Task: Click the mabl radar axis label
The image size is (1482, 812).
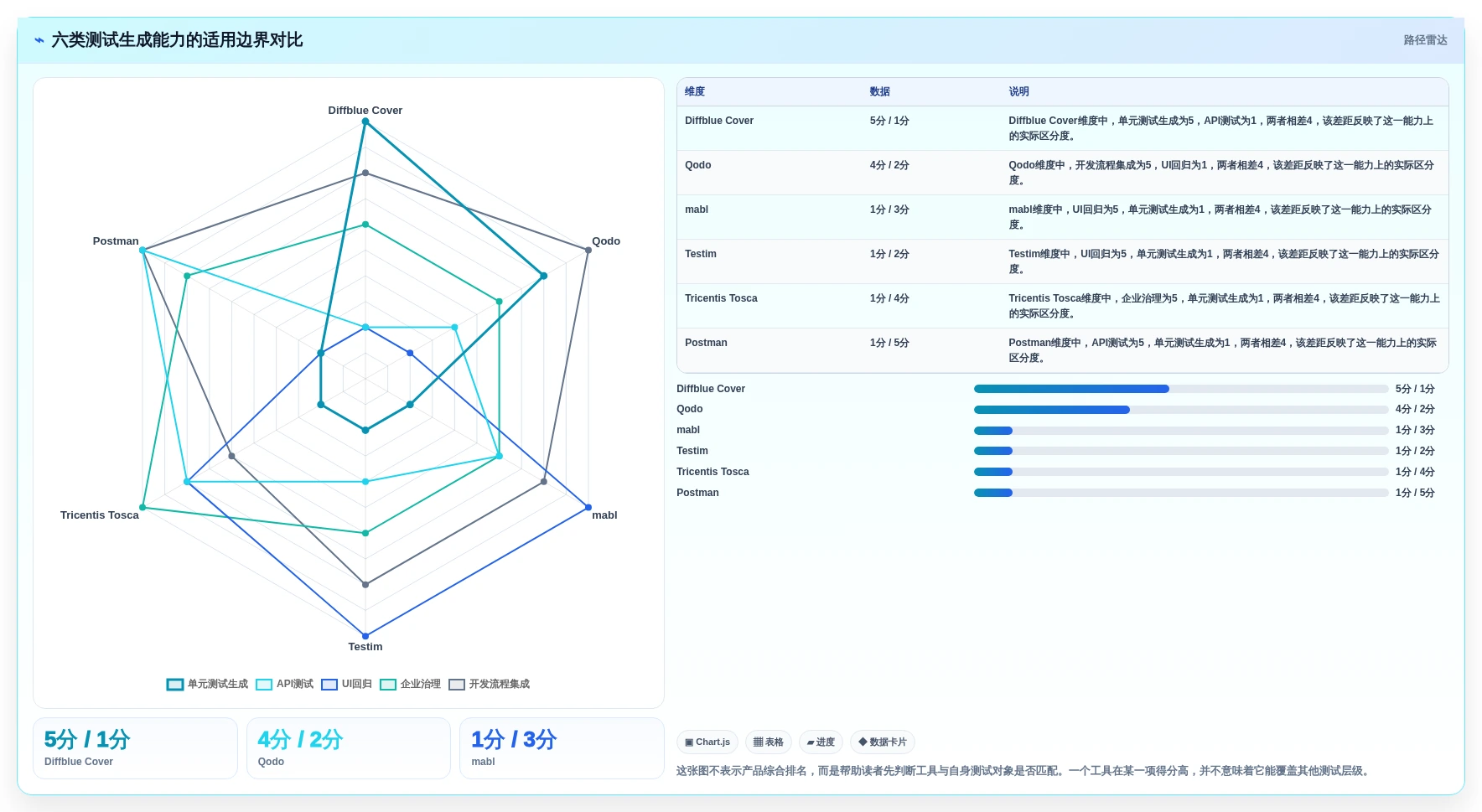Action: 604,515
